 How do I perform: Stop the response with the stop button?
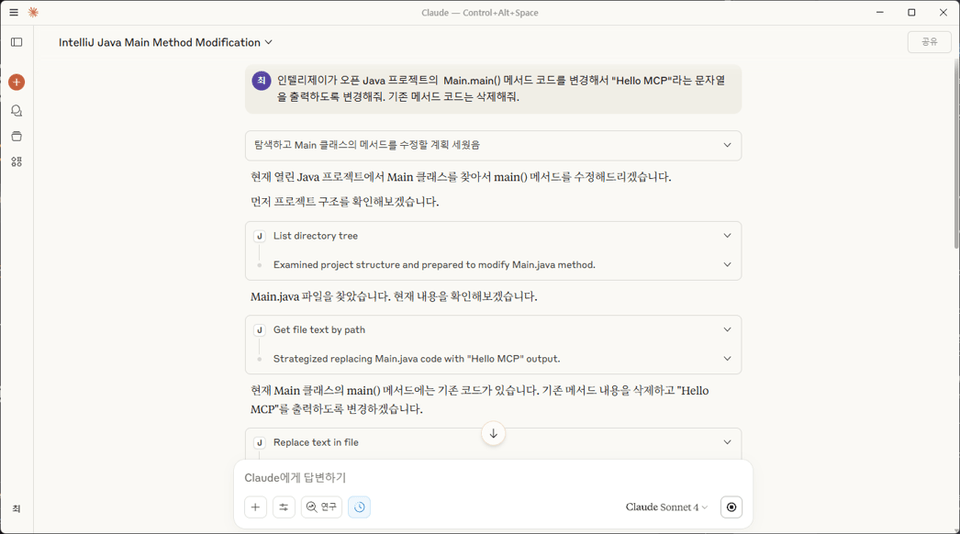pyautogui.click(x=731, y=507)
